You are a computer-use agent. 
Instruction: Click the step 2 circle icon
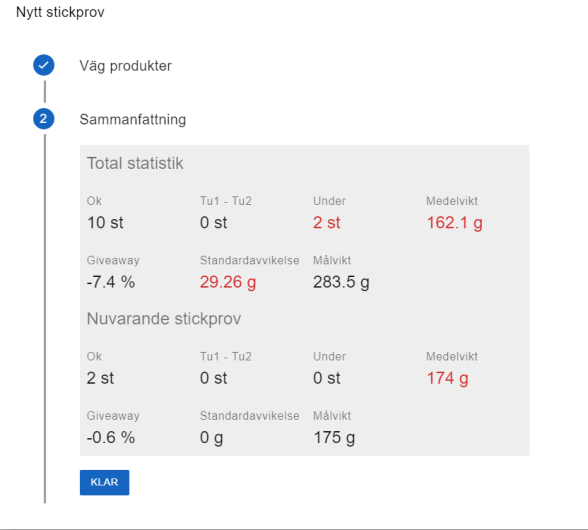tap(44, 119)
